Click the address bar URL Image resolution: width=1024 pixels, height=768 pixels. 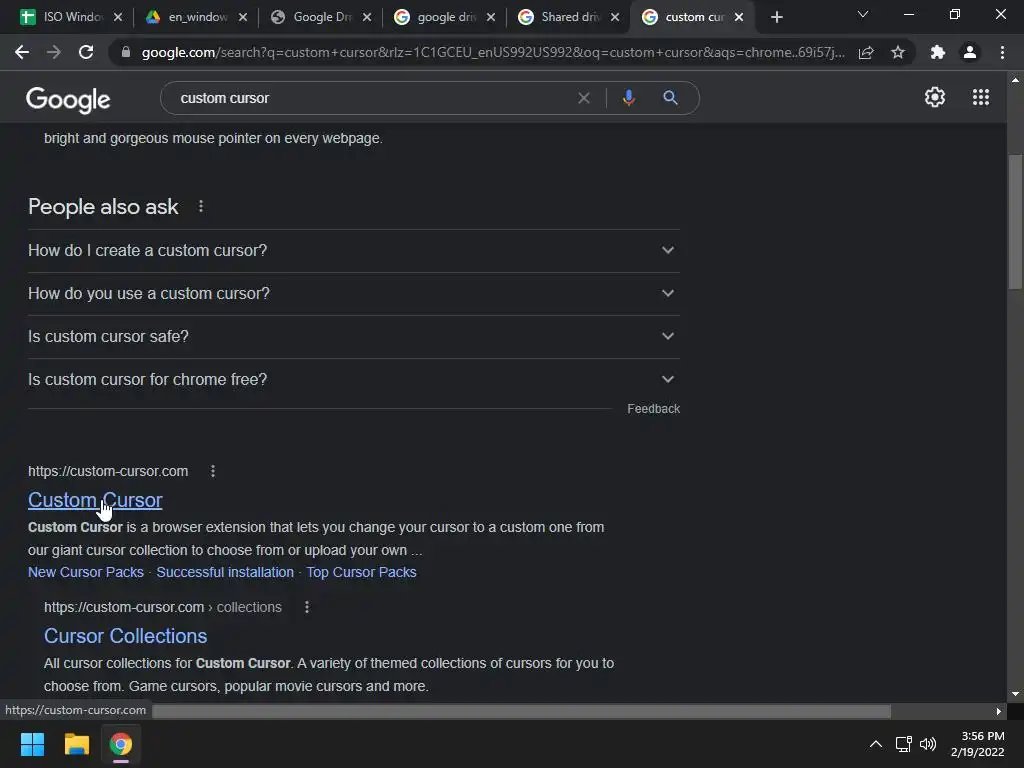(x=493, y=52)
